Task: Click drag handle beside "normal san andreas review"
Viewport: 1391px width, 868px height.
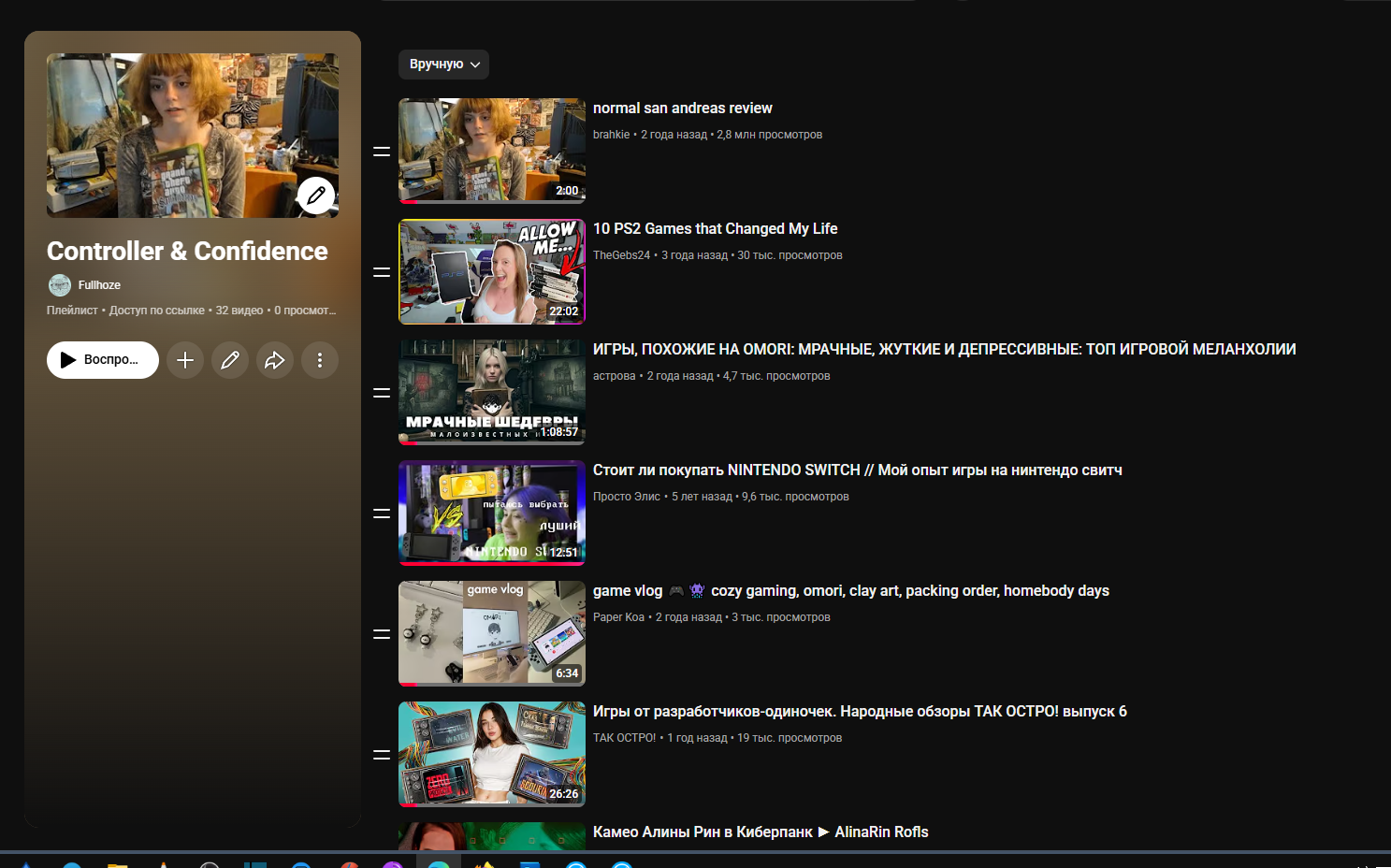Action: click(x=382, y=152)
